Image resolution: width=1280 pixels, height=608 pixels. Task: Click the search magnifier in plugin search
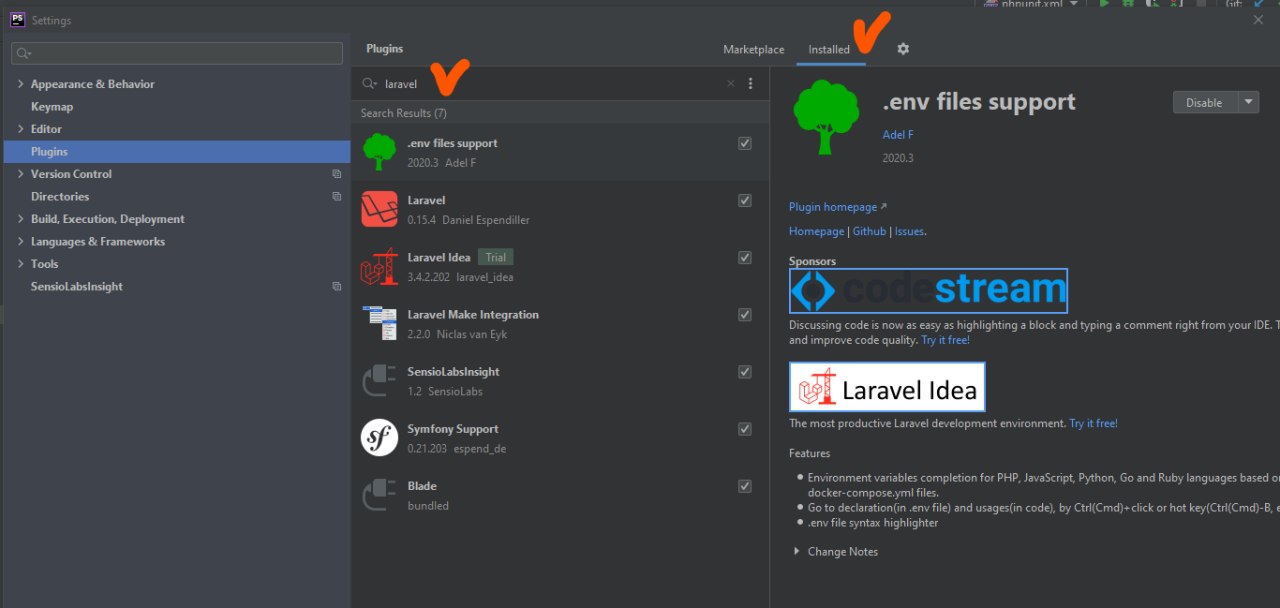pos(370,84)
